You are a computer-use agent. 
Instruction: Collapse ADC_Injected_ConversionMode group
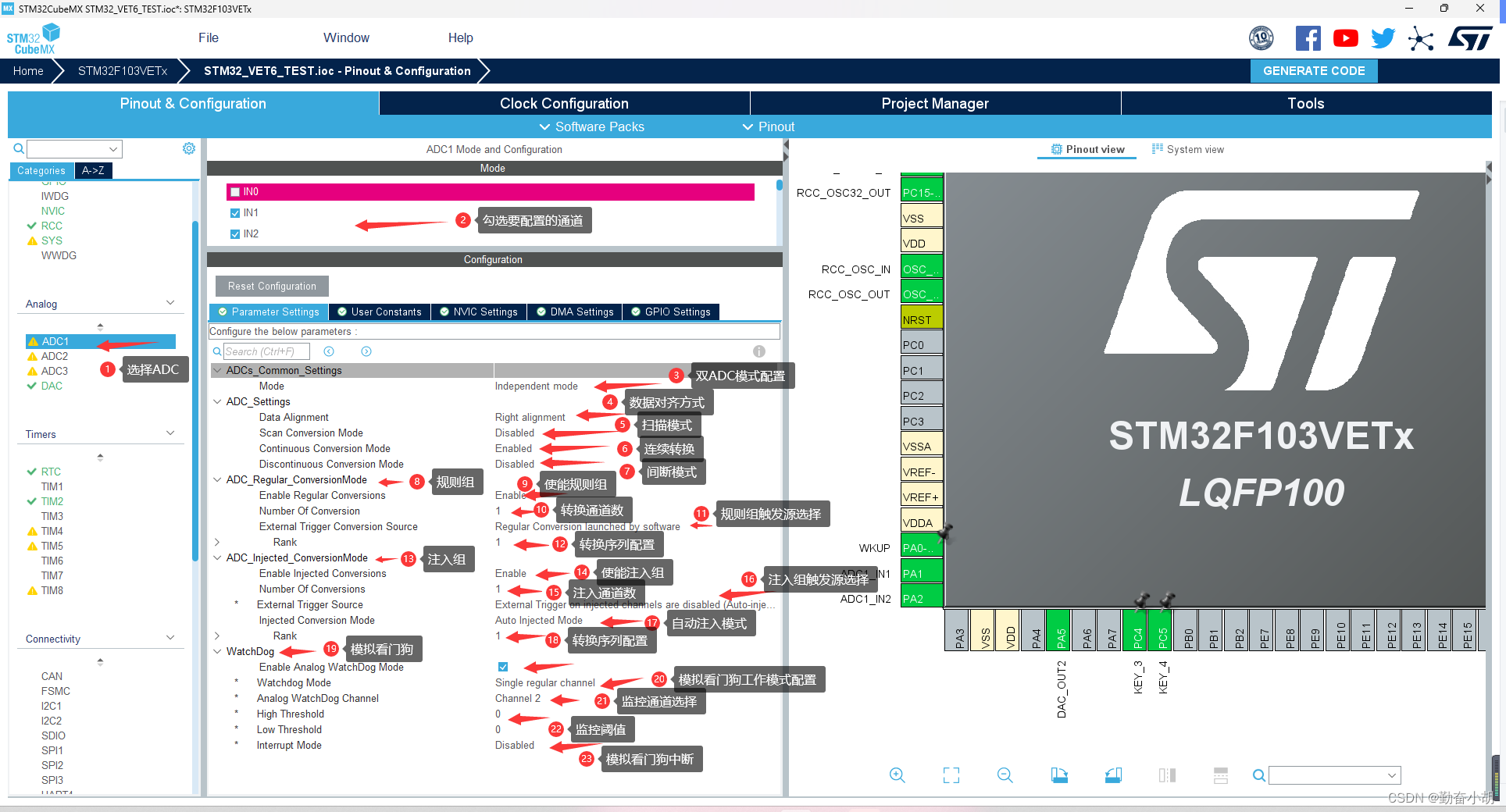[217, 557]
